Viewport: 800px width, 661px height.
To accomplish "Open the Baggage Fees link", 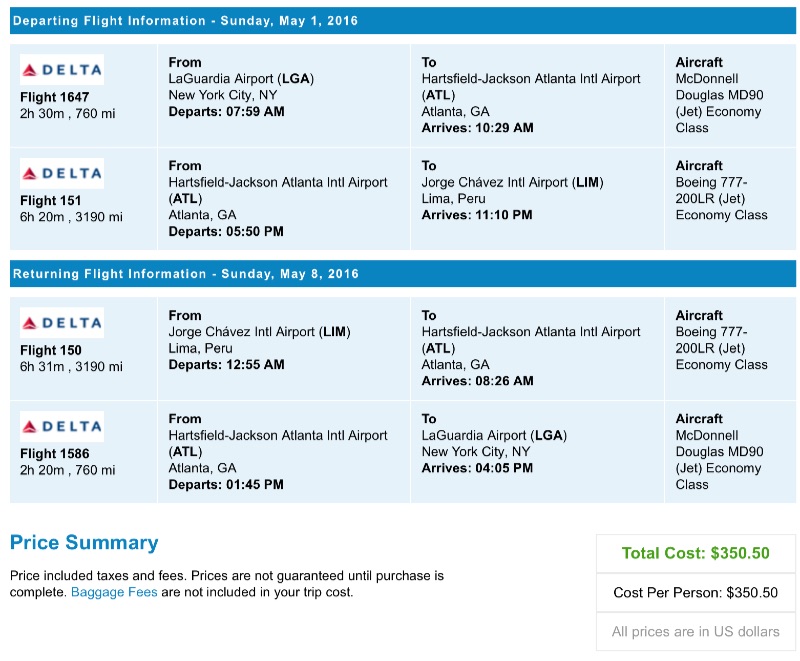I will pyautogui.click(x=114, y=592).
